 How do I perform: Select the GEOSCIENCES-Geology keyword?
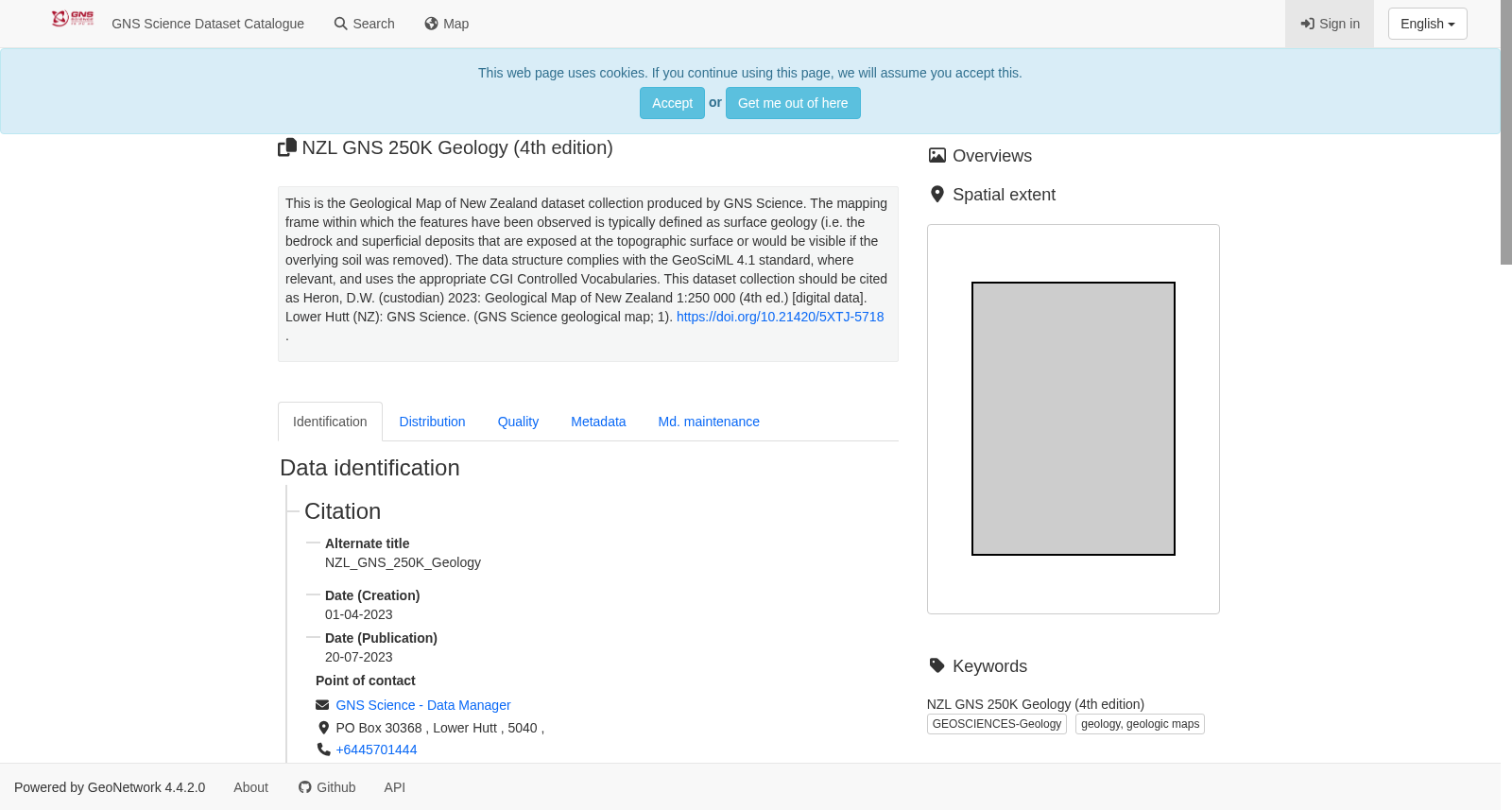click(x=997, y=724)
